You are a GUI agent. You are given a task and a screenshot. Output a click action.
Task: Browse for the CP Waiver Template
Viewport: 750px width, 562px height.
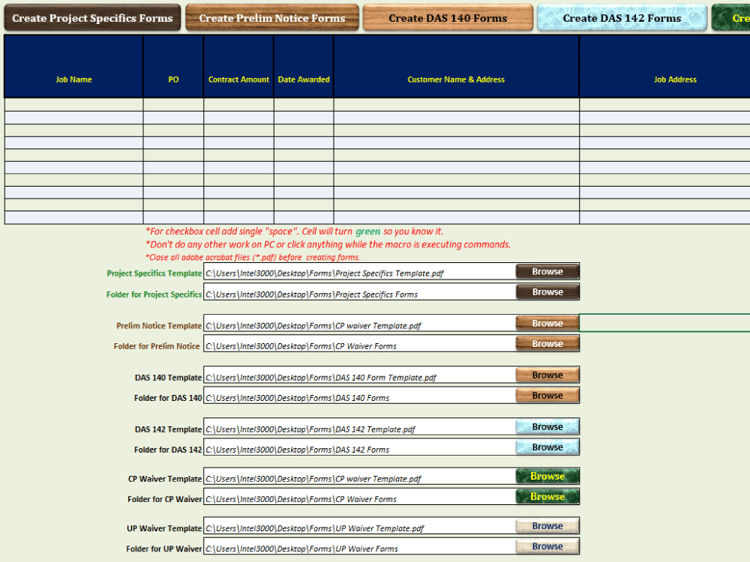point(548,476)
